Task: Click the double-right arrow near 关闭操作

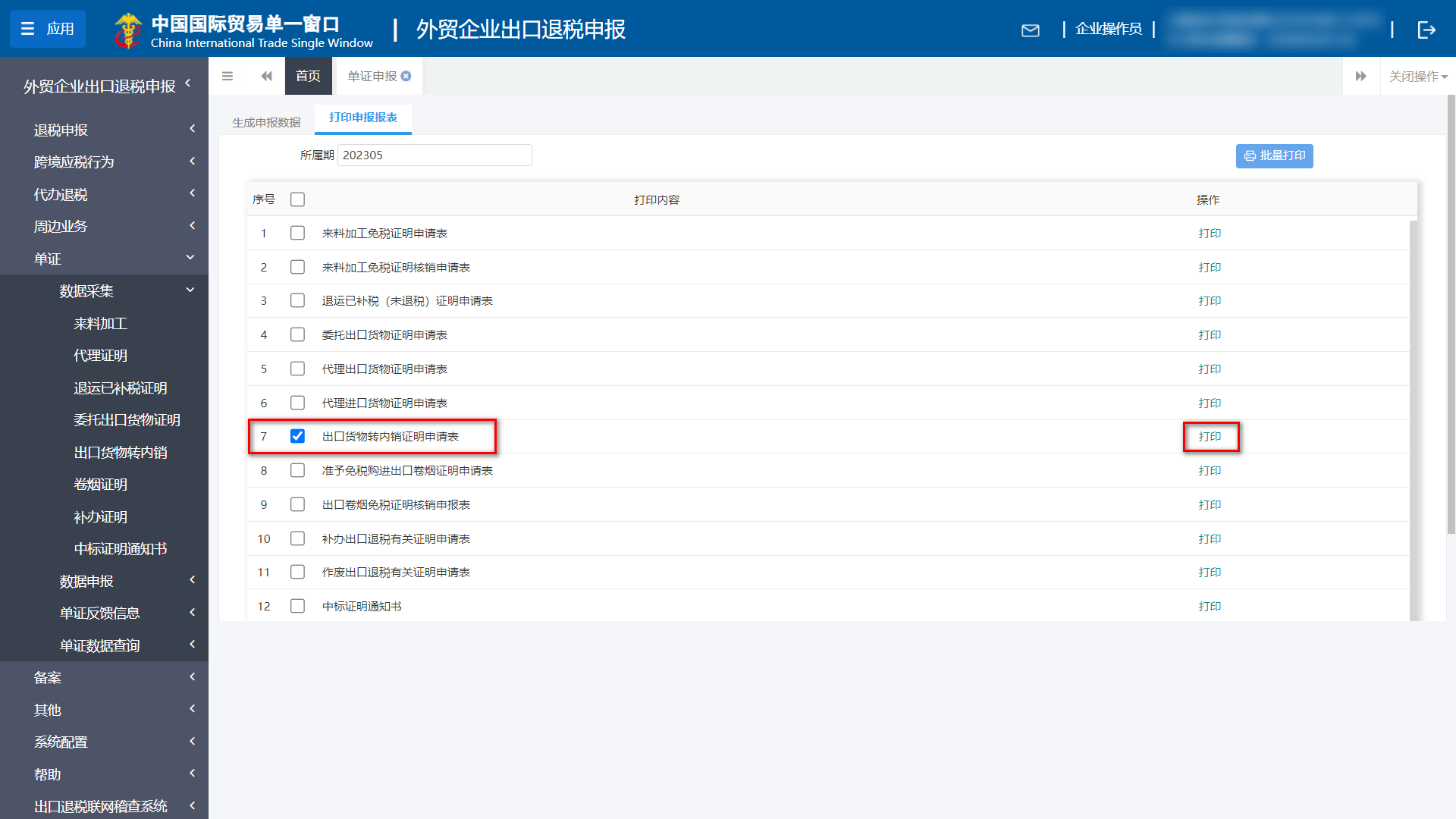Action: (1361, 76)
